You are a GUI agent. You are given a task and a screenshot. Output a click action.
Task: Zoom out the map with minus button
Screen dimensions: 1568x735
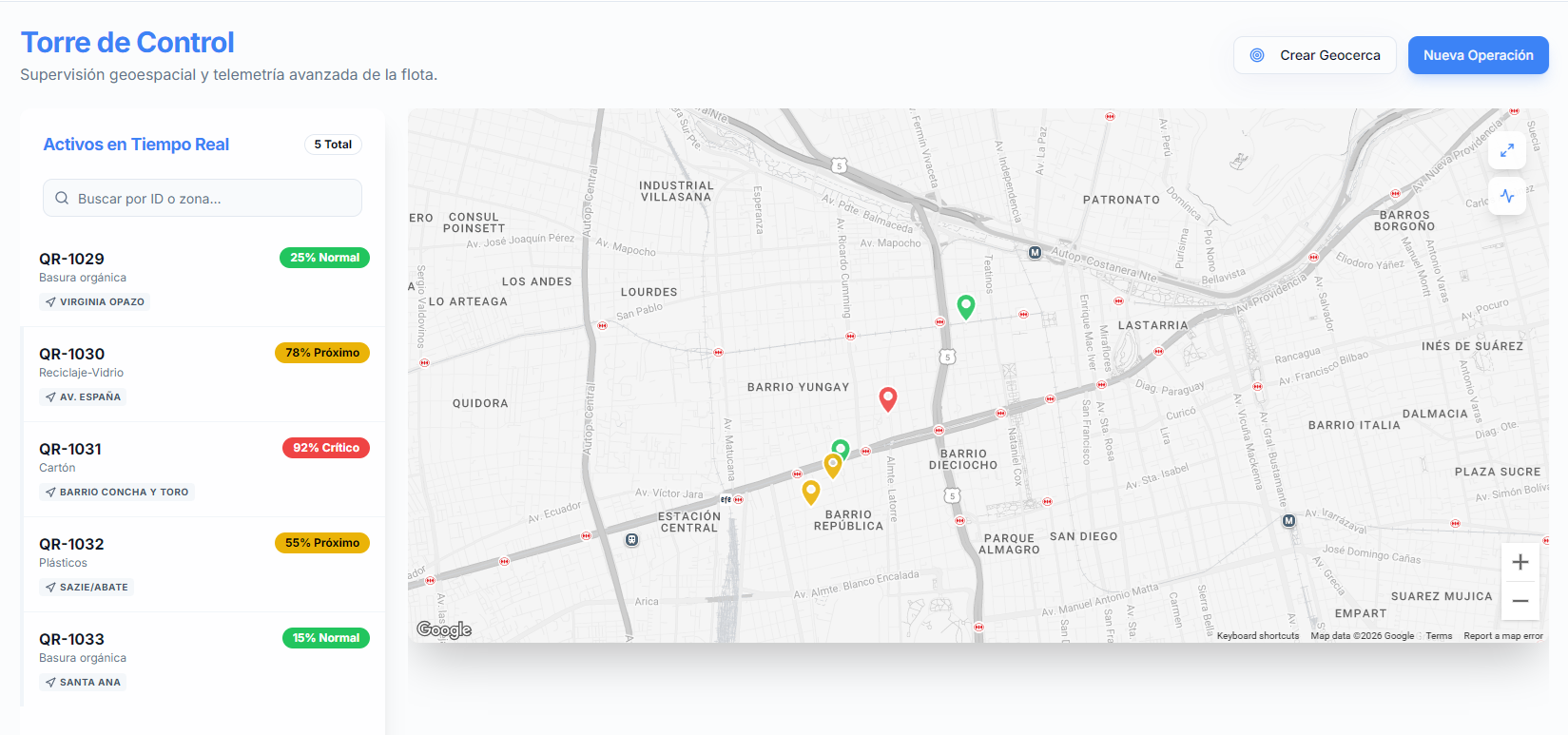1520,601
